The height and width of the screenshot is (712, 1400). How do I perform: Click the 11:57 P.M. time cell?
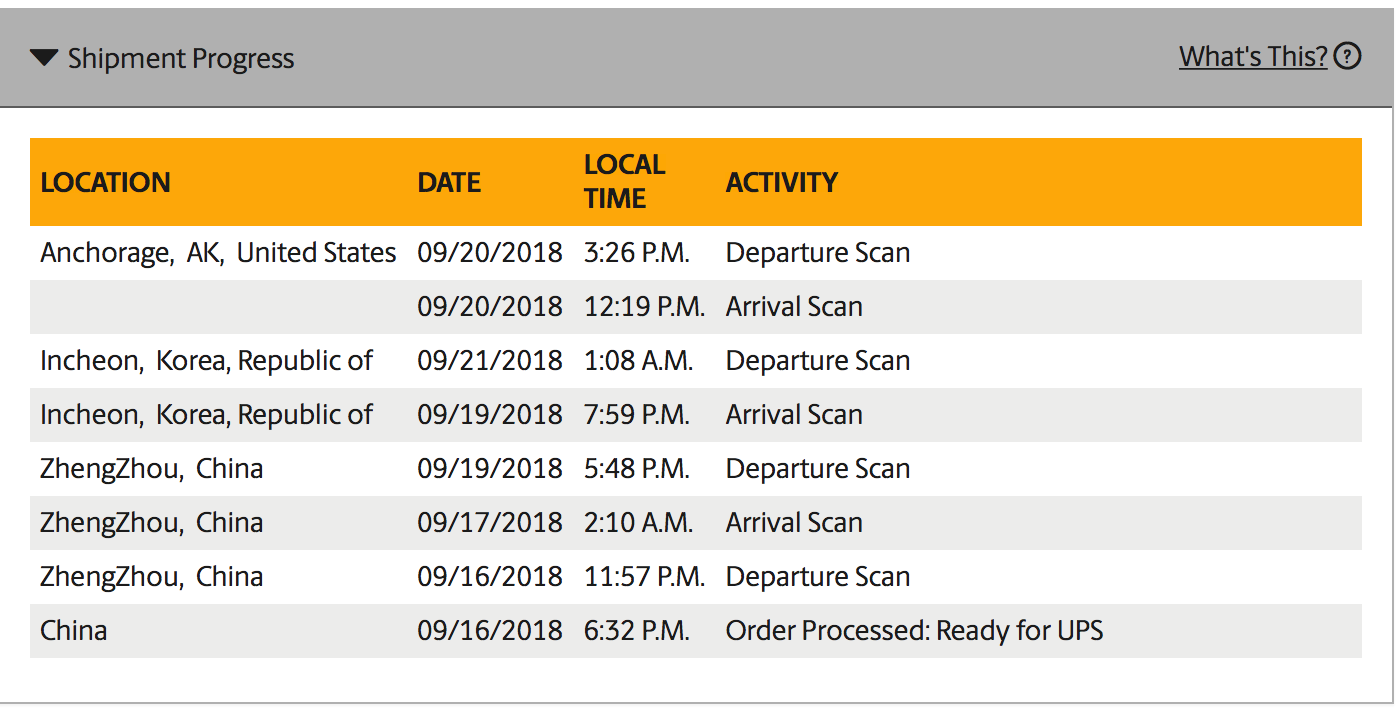coord(644,577)
